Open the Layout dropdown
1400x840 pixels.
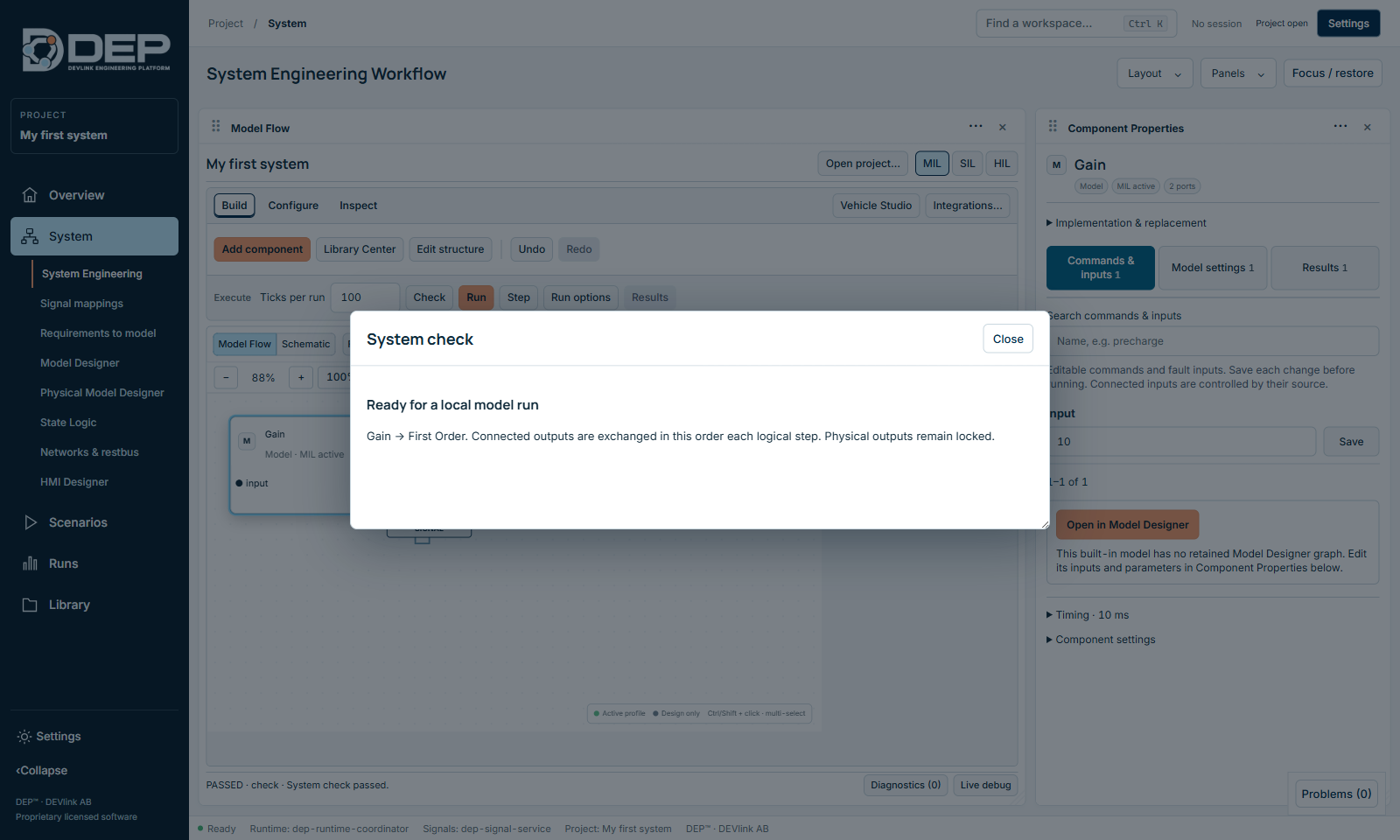pos(1154,73)
